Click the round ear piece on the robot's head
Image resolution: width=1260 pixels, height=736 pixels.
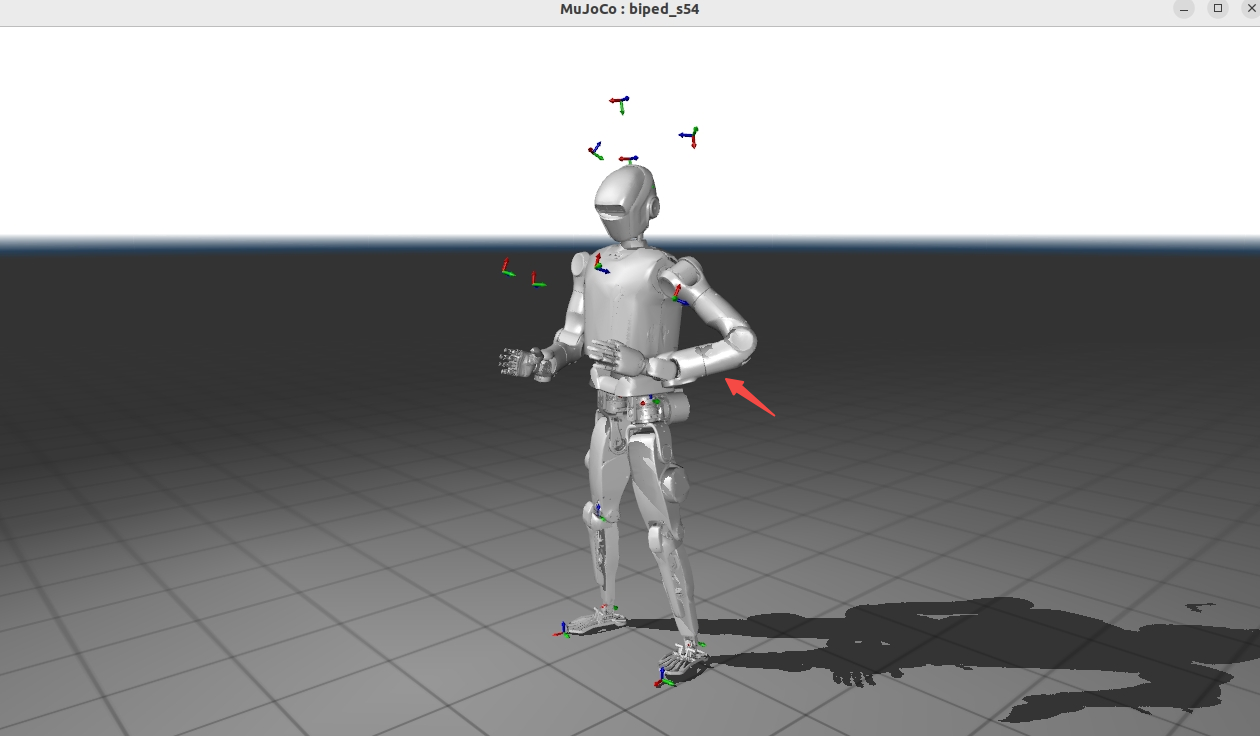tap(654, 207)
